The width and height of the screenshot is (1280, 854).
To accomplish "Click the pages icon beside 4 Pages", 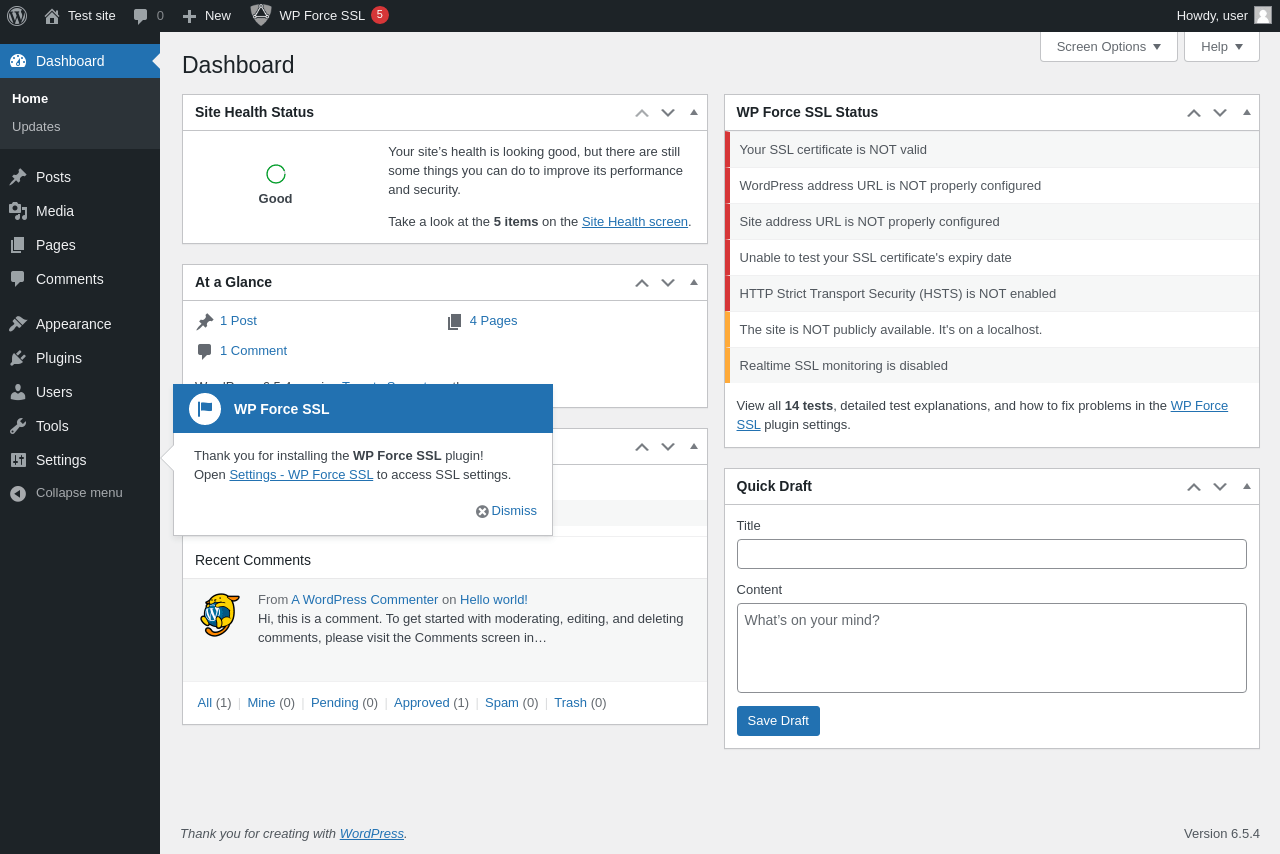I will coord(455,321).
